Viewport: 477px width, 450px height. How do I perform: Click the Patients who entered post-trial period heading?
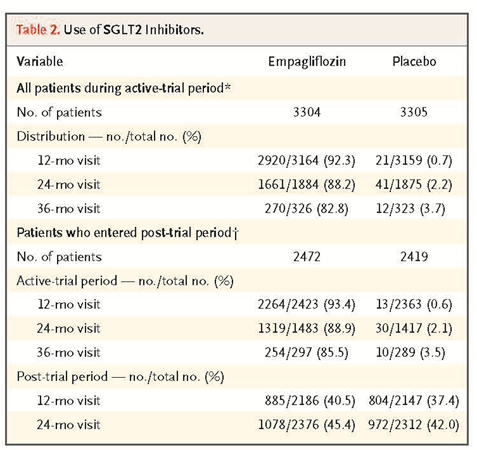tap(128, 233)
